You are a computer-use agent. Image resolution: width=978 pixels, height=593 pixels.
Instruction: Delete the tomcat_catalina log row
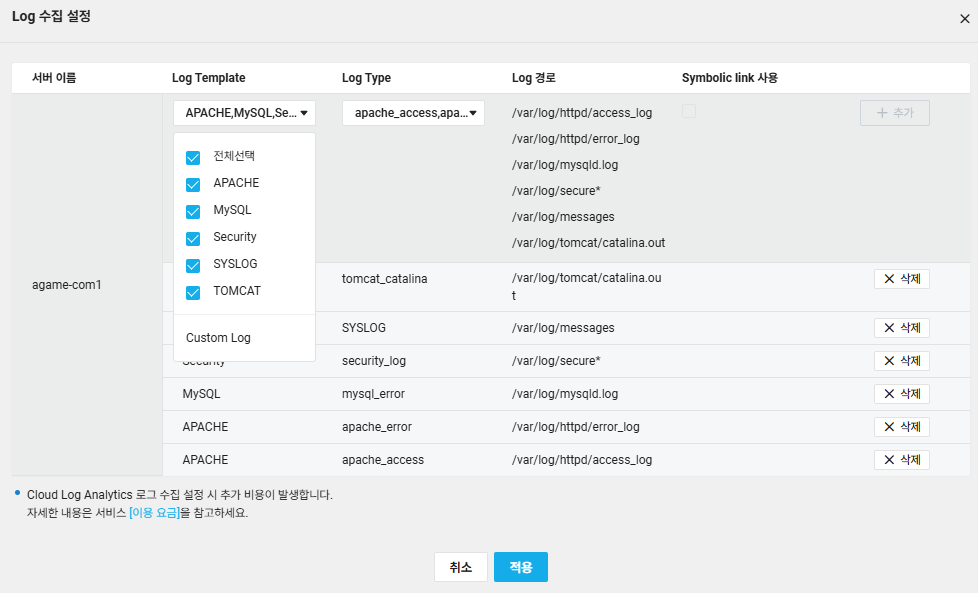point(902,279)
